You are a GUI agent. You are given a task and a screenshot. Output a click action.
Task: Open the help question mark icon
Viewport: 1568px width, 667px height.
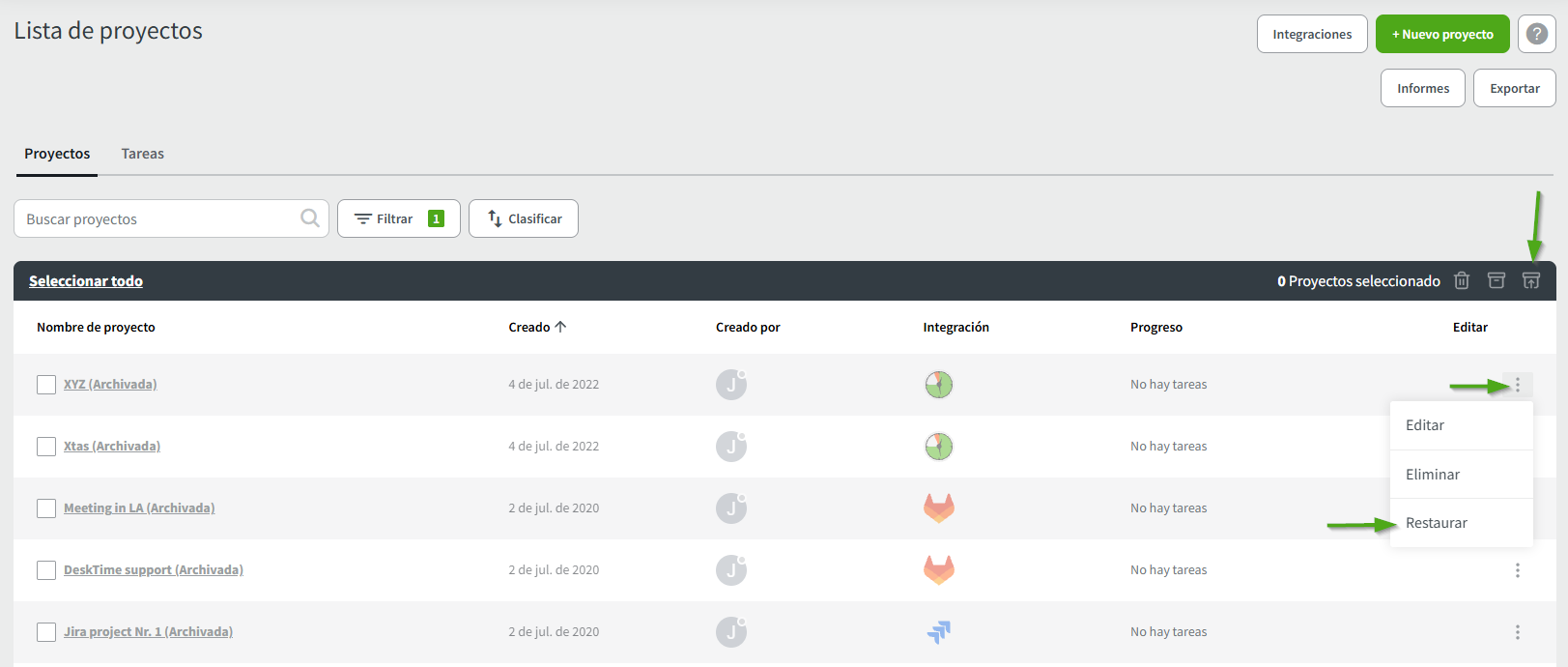(x=1536, y=34)
